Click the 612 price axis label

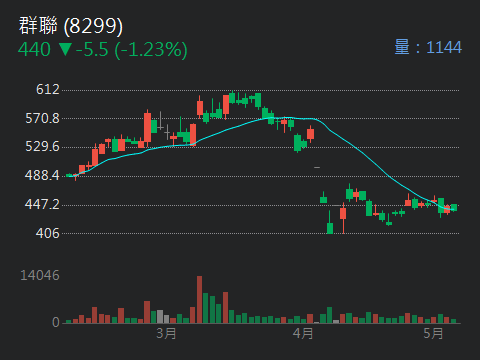pos(48,89)
